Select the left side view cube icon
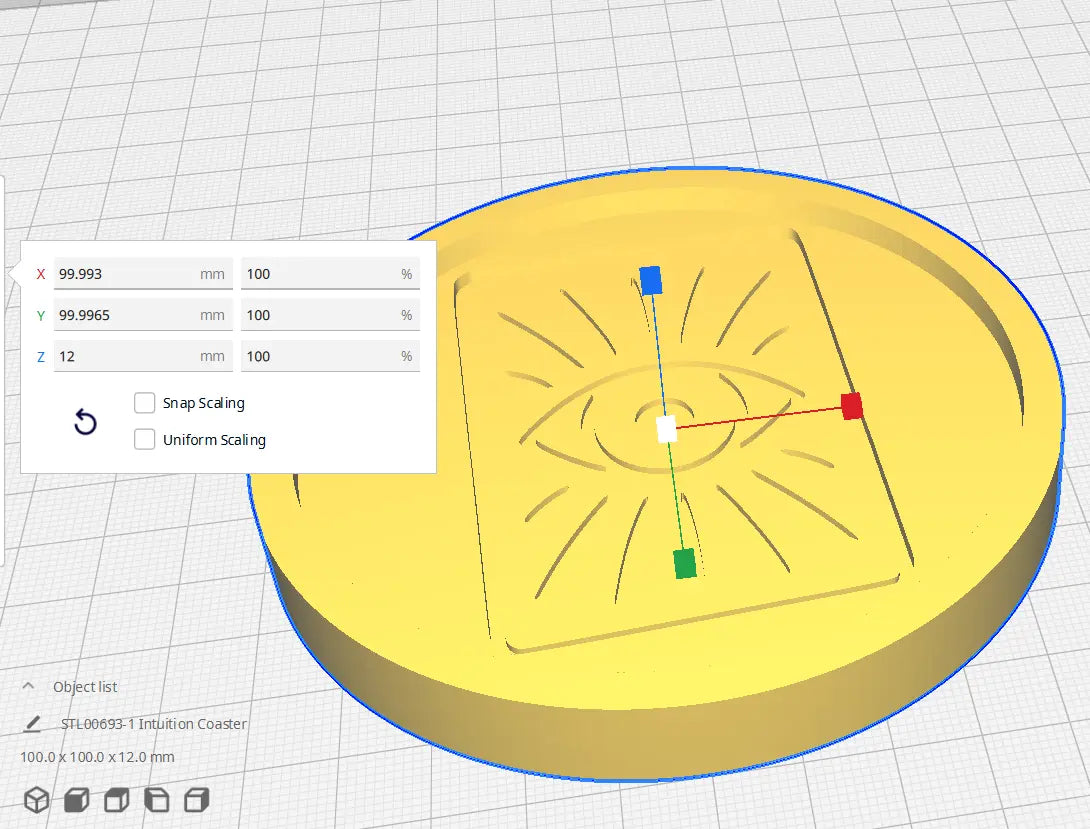 point(156,800)
